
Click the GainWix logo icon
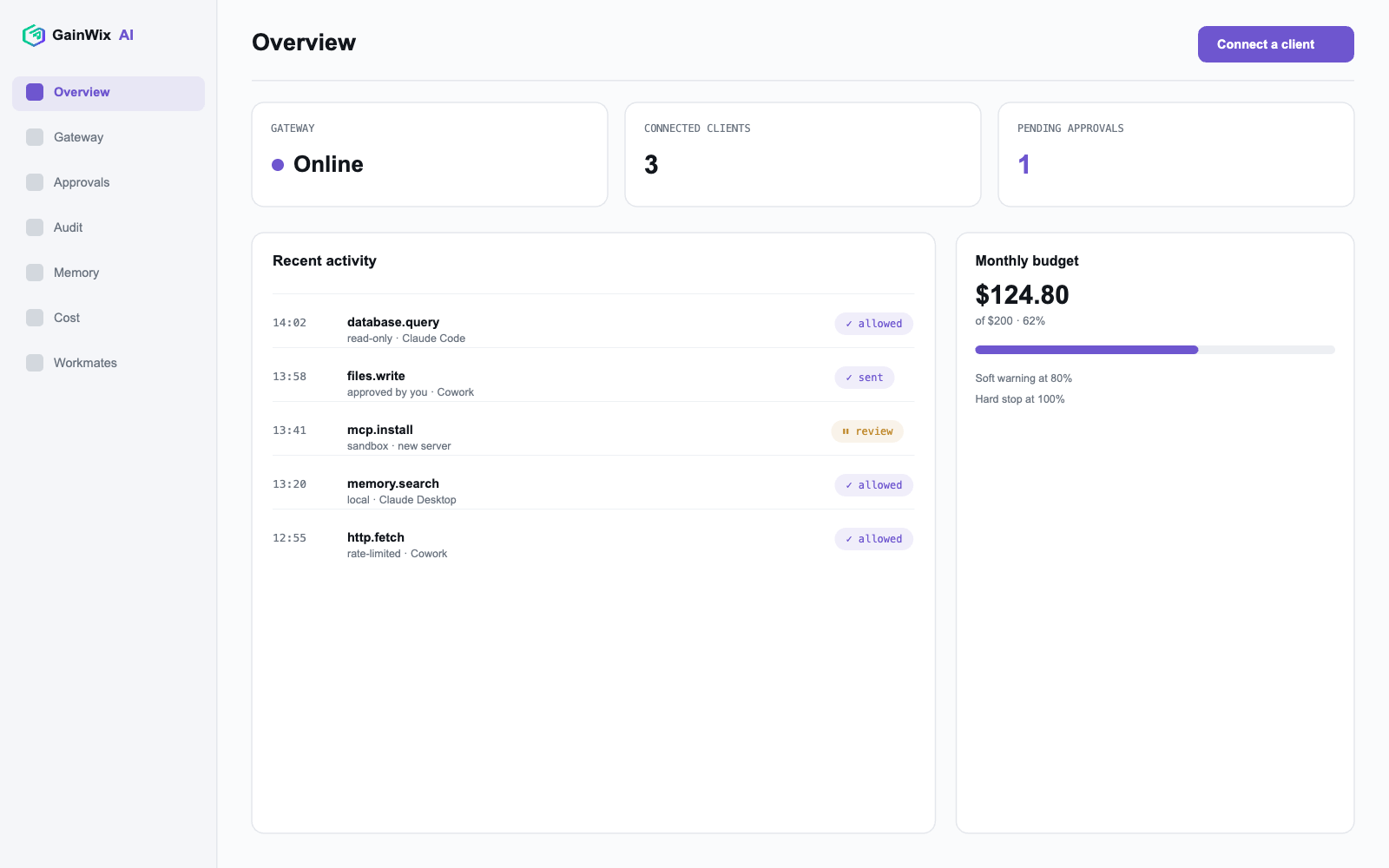click(x=34, y=35)
